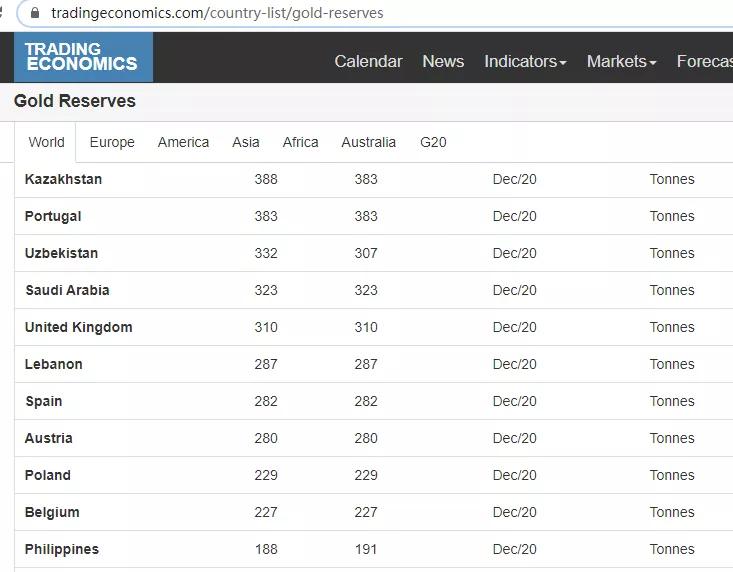This screenshot has height=572, width=733.
Task: Open the Philippines country link
Action: coord(62,549)
